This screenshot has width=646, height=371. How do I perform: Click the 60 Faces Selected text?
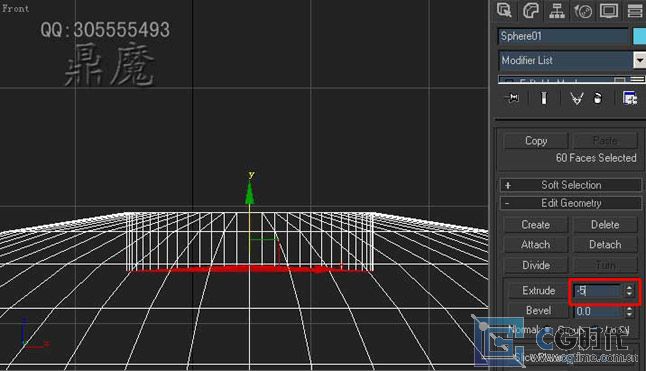tap(596, 158)
